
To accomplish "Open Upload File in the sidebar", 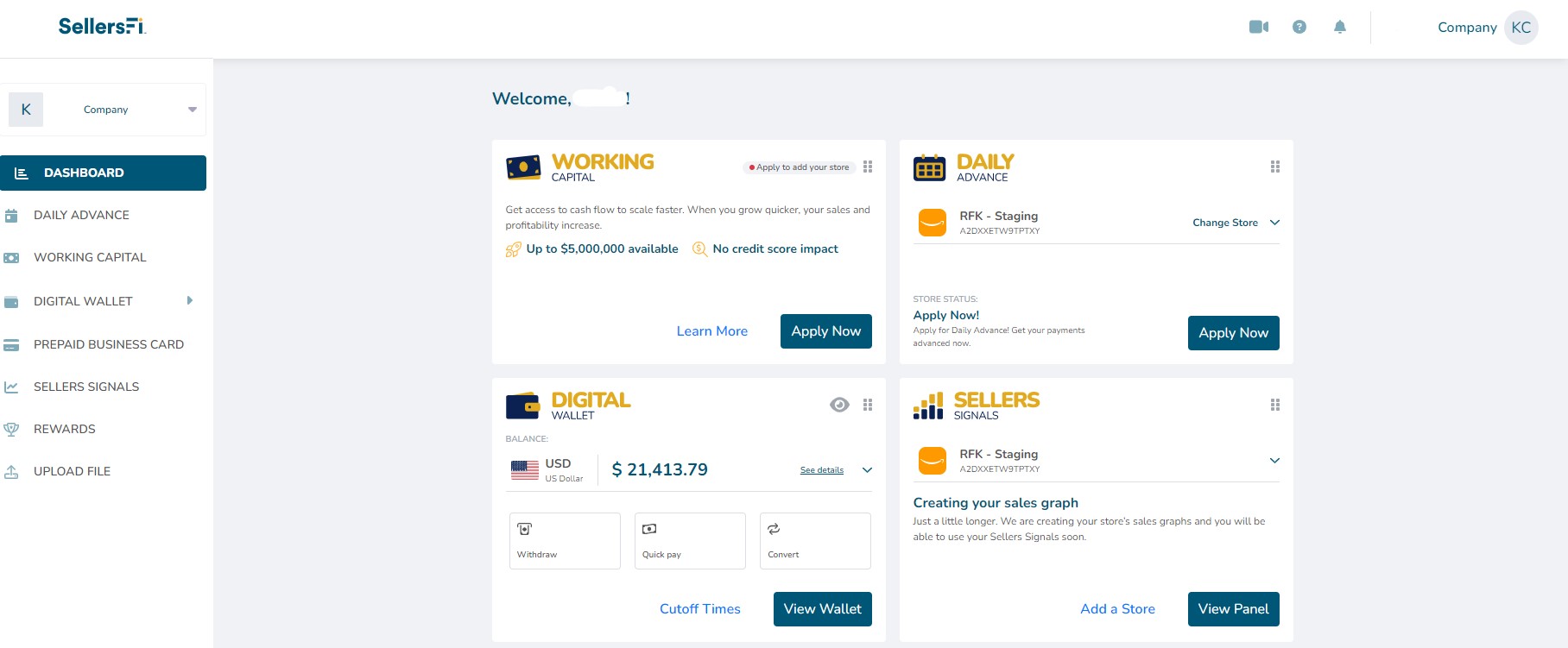I will [73, 472].
